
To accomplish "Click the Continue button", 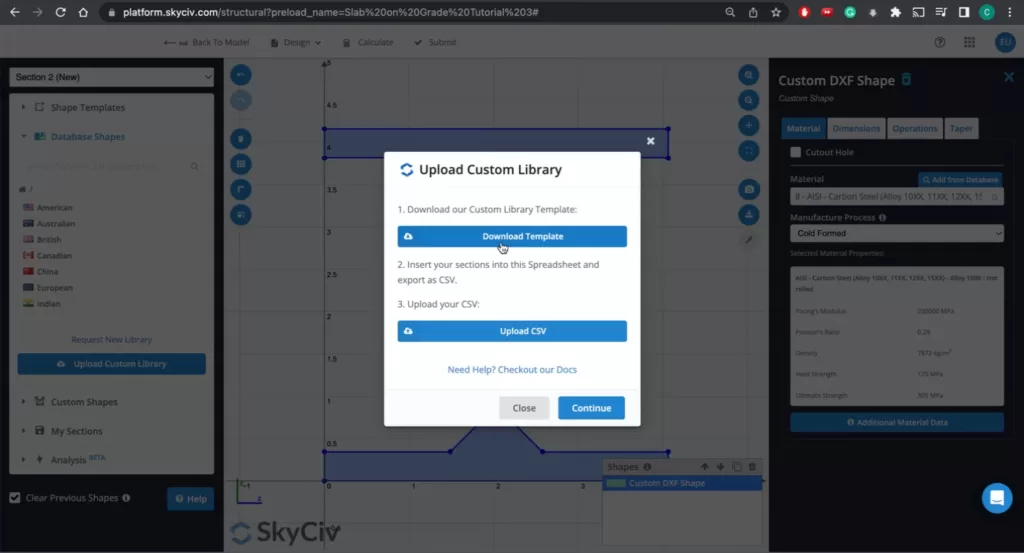I will 592,408.
